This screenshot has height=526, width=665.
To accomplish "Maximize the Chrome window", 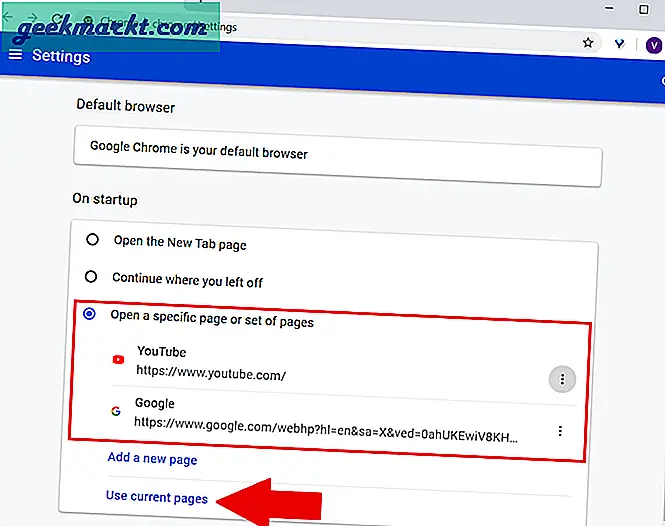I will pos(643,9).
